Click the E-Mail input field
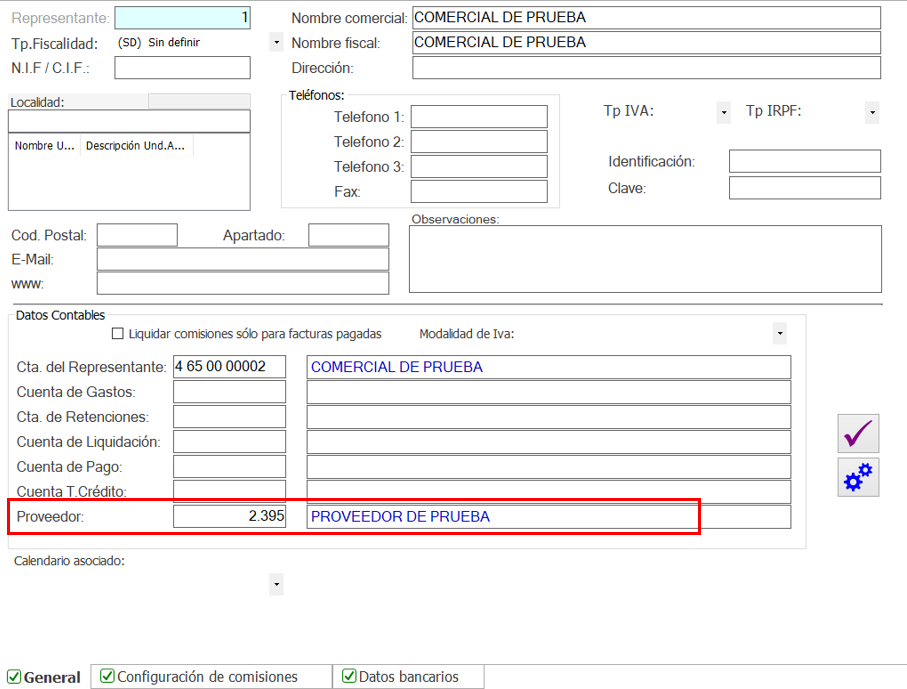Viewport: 907px width, 689px height. 242,260
